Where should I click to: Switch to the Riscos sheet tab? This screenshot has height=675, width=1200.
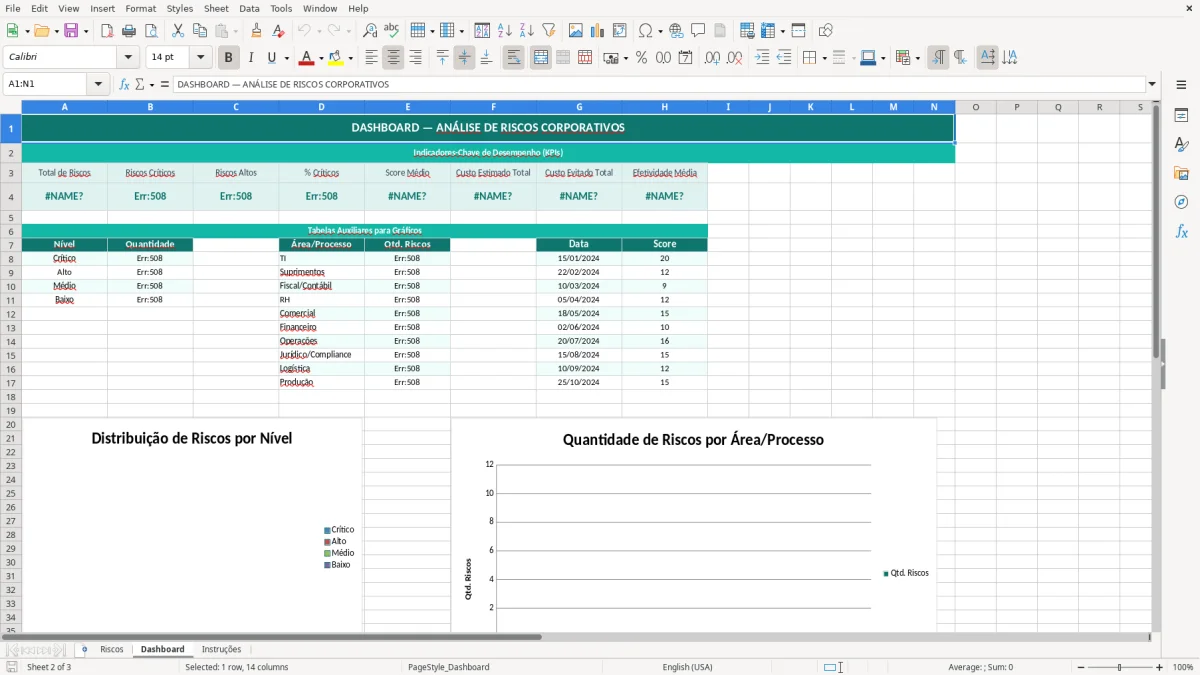point(112,650)
